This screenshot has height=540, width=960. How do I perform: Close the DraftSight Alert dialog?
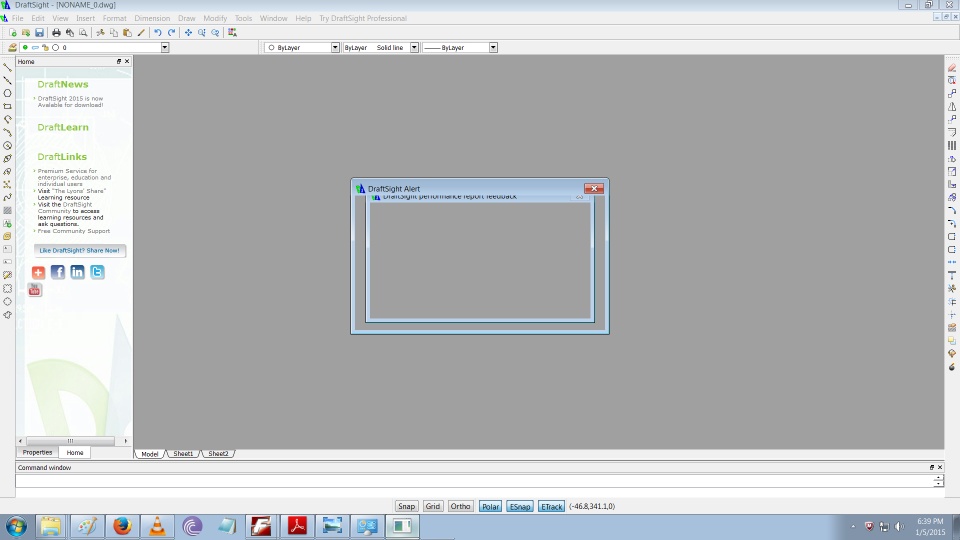point(594,189)
